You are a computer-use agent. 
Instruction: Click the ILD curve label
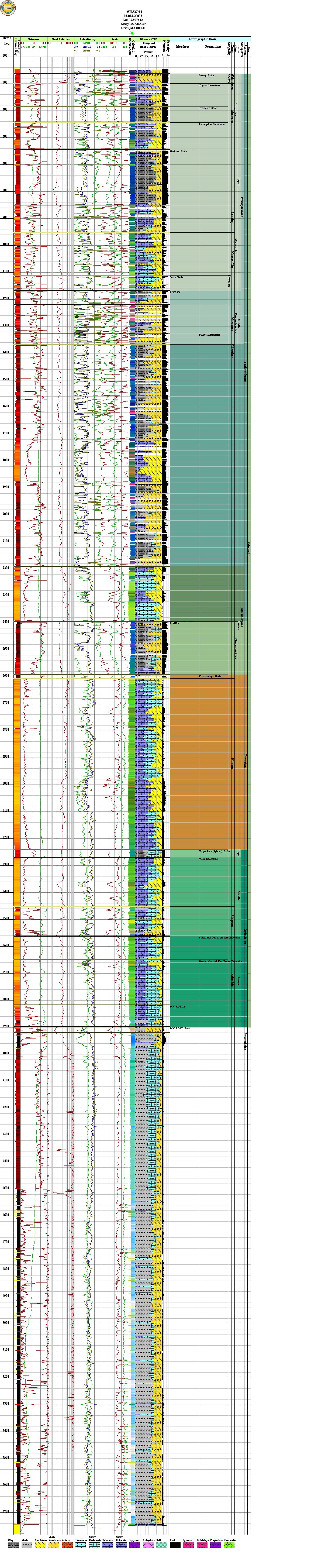pos(60,43)
